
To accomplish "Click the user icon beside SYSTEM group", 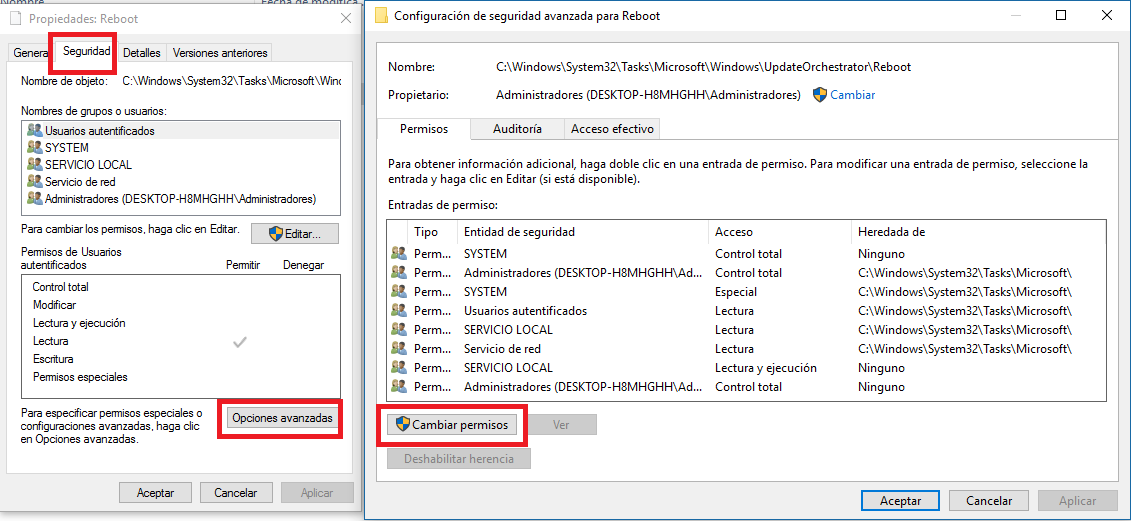I will (x=34, y=147).
